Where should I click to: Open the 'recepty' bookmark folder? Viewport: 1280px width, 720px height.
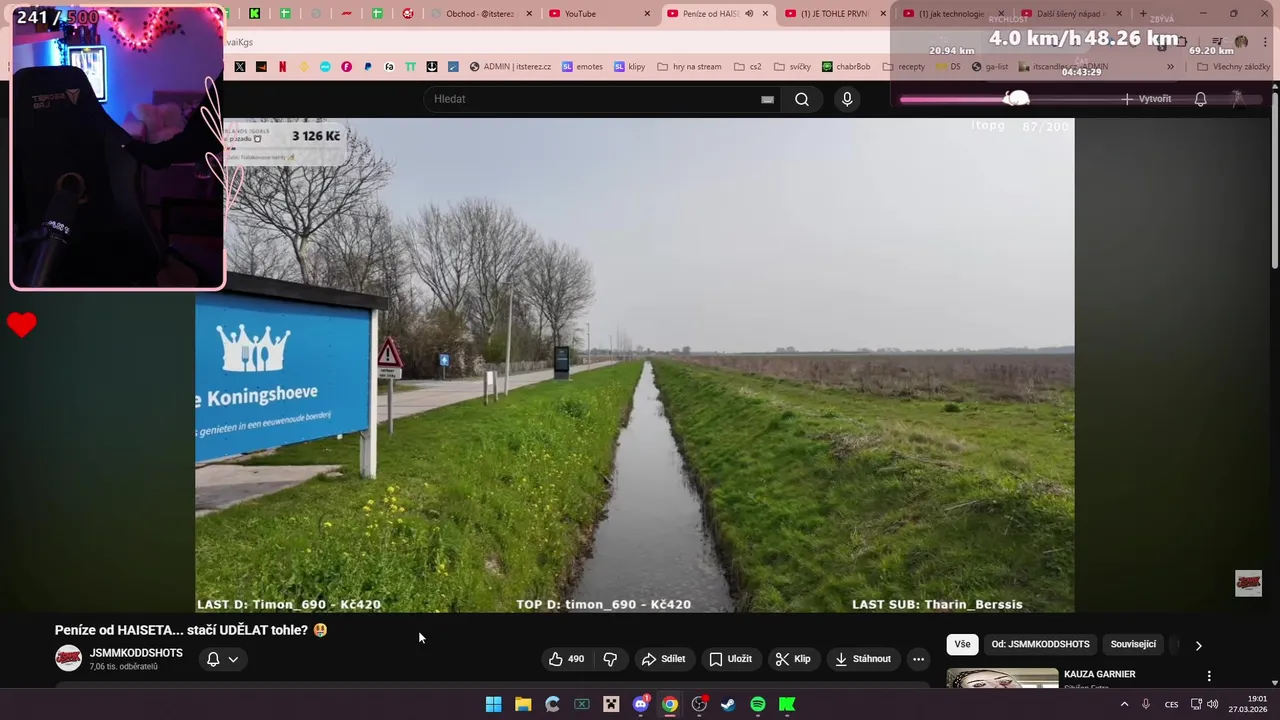[904, 67]
